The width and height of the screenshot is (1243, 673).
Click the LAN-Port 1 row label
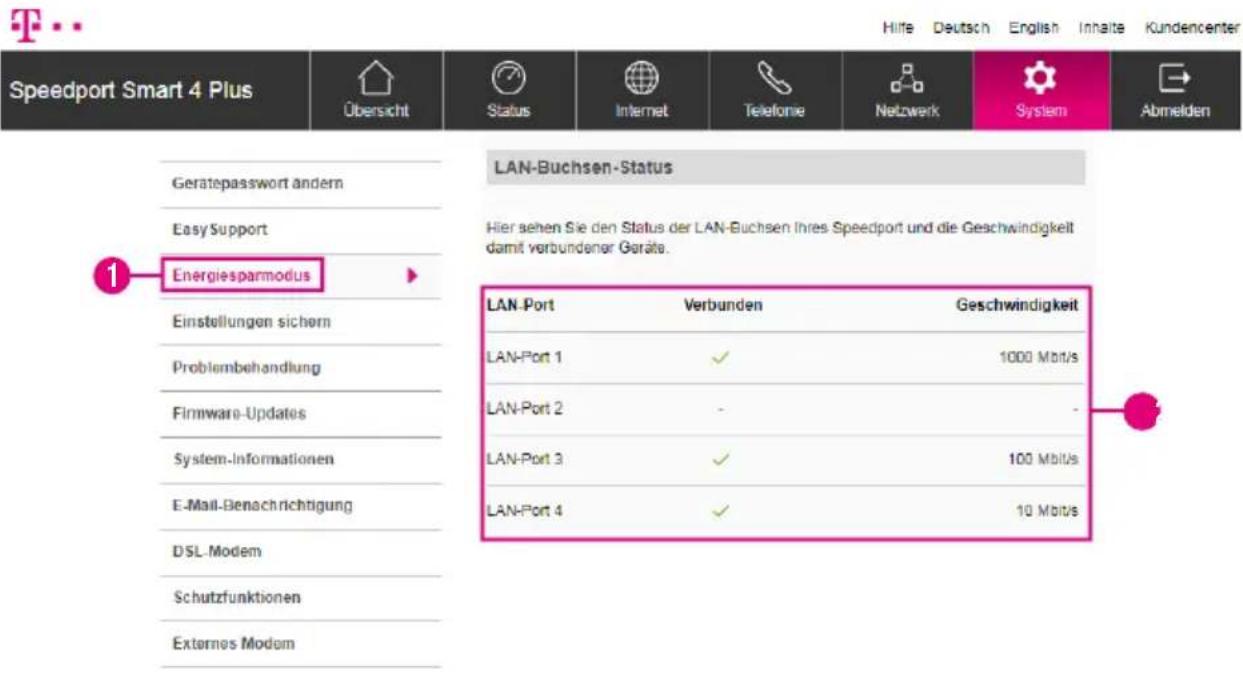(524, 357)
